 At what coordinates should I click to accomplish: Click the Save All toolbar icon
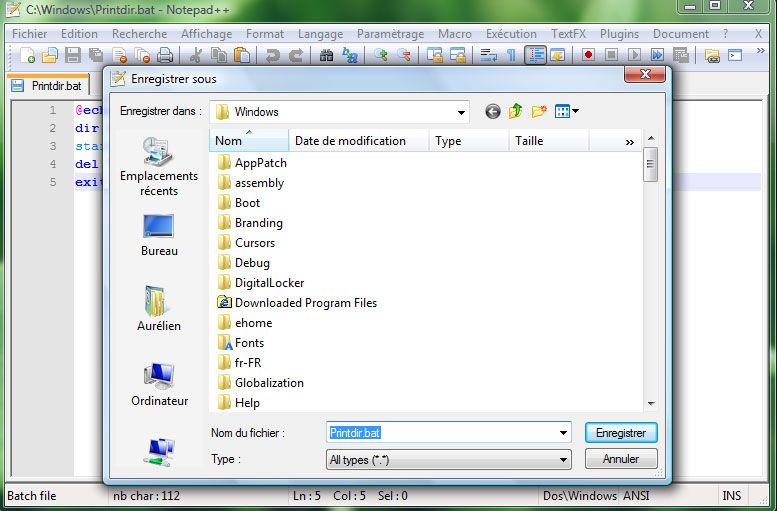pos(96,55)
